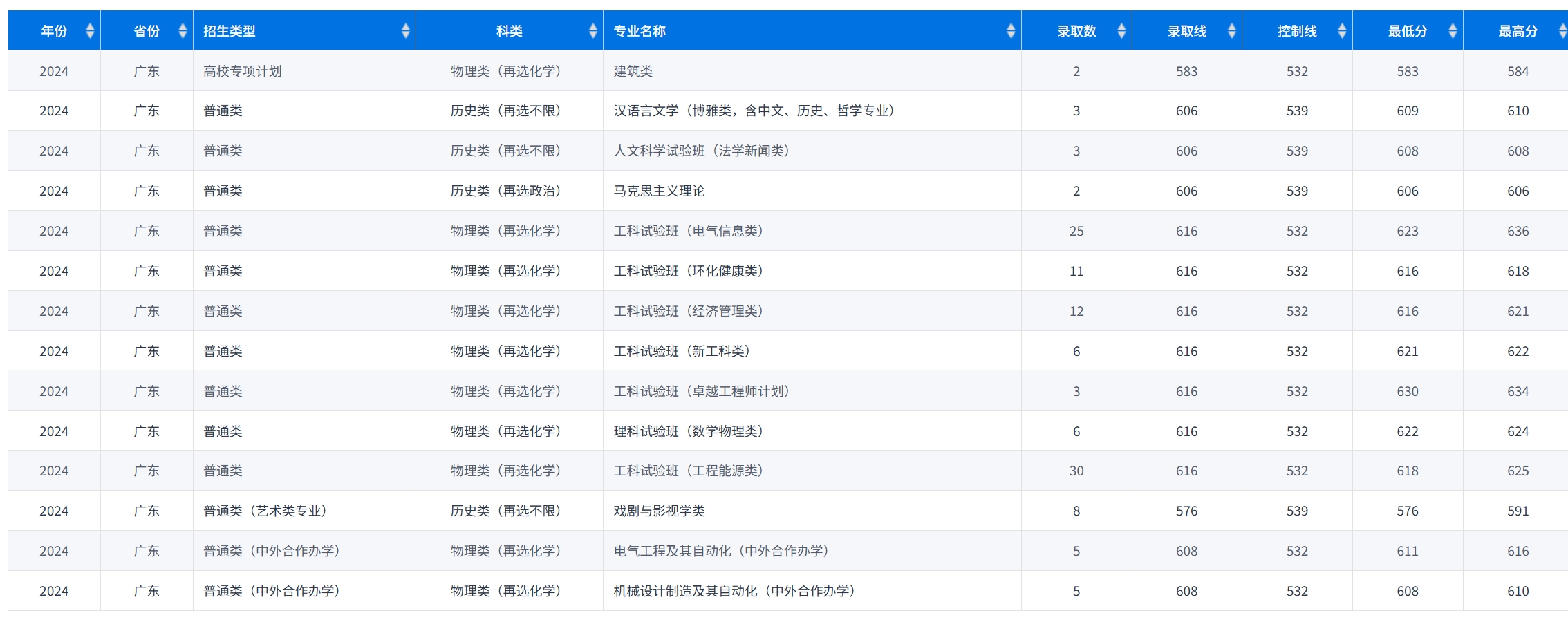
Task: Click the sort icon beside 专业名称 header
Action: pos(1010,30)
